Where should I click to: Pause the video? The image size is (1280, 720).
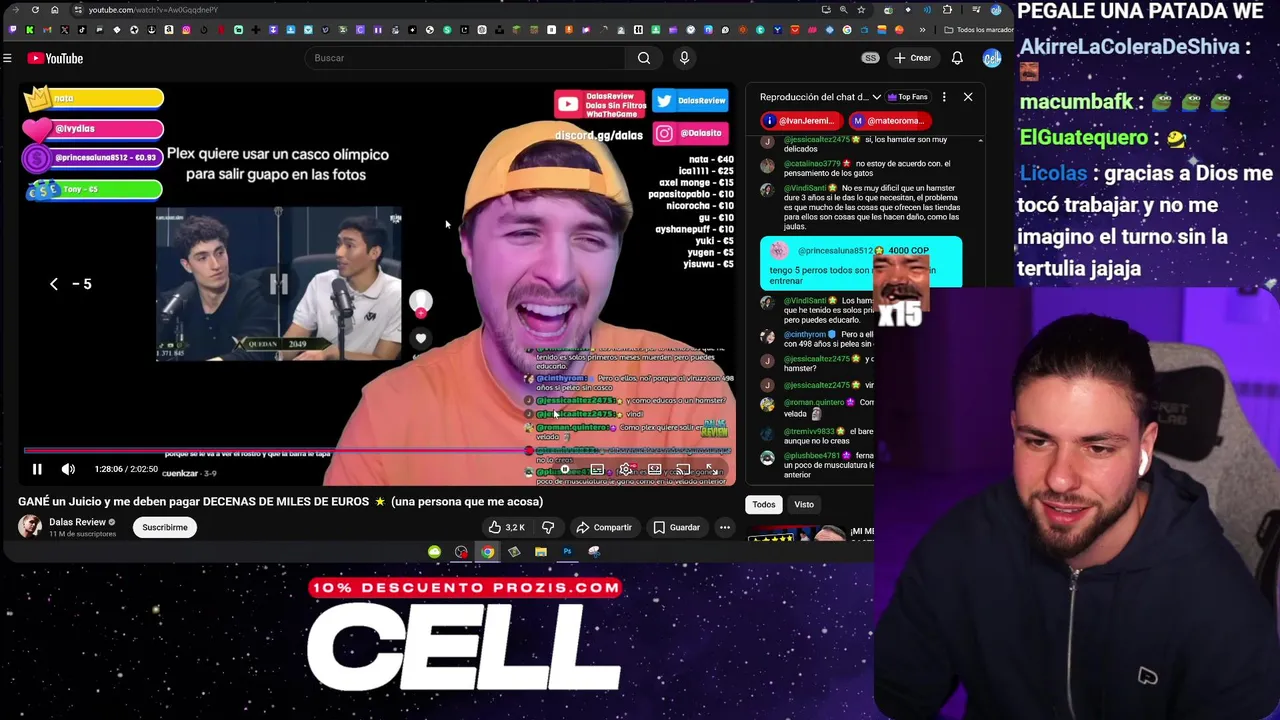[x=37, y=469]
